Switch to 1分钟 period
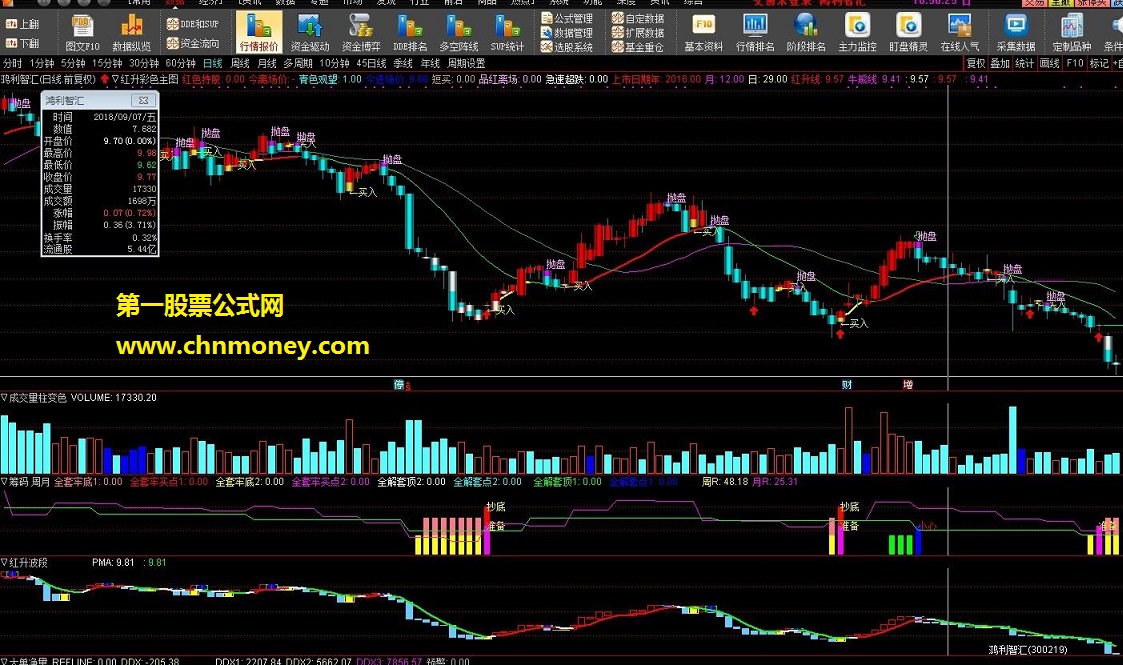Image resolution: width=1123 pixels, height=665 pixels. [x=42, y=64]
